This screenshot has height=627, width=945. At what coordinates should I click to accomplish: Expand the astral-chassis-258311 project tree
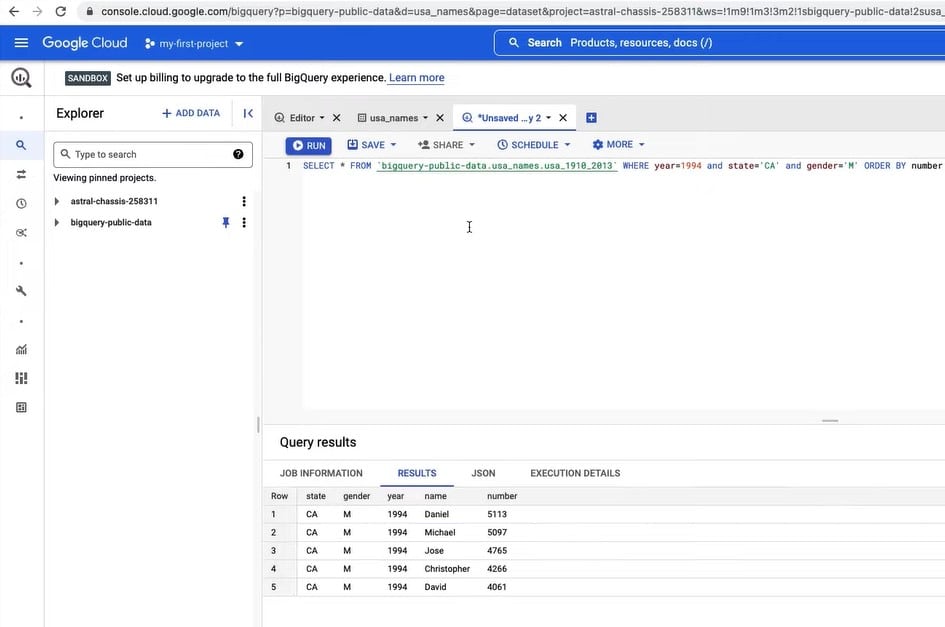tap(57, 201)
